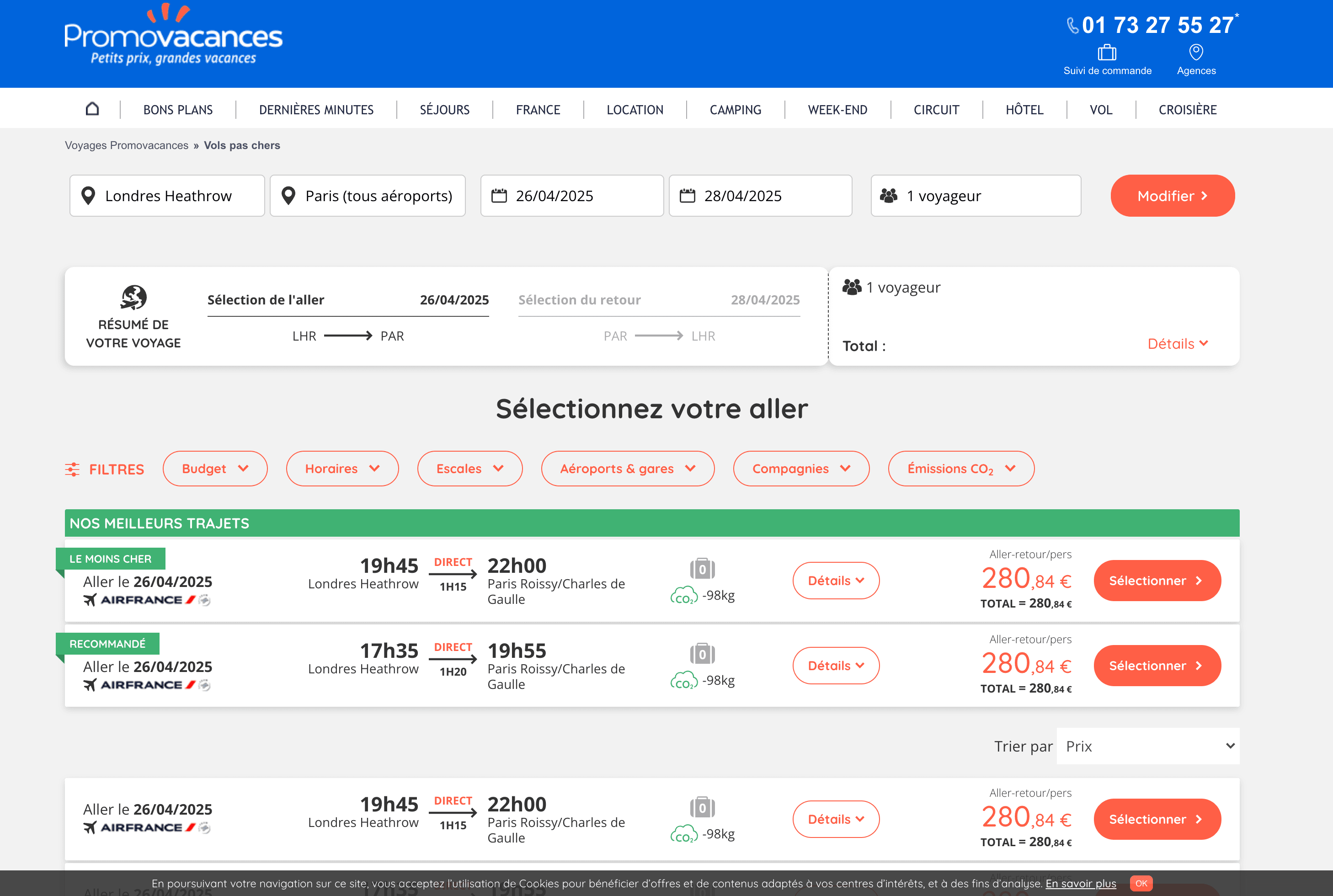The height and width of the screenshot is (896, 1333).
Task: Click baggage icon on Recommandé 17h35 flight
Action: click(702, 654)
